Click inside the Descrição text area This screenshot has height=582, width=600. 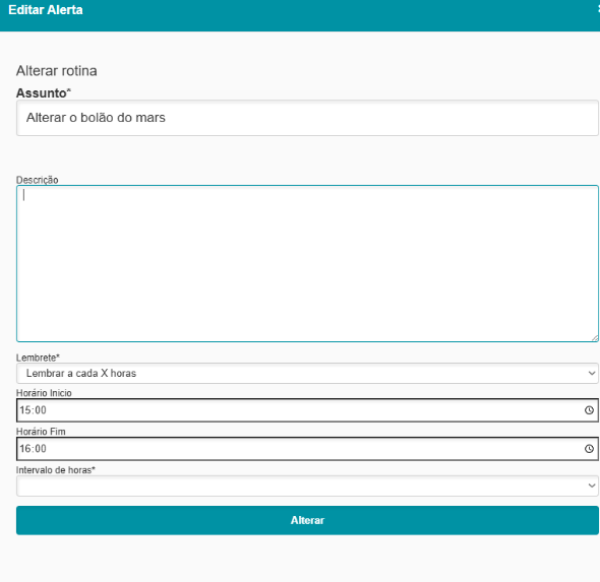click(307, 263)
